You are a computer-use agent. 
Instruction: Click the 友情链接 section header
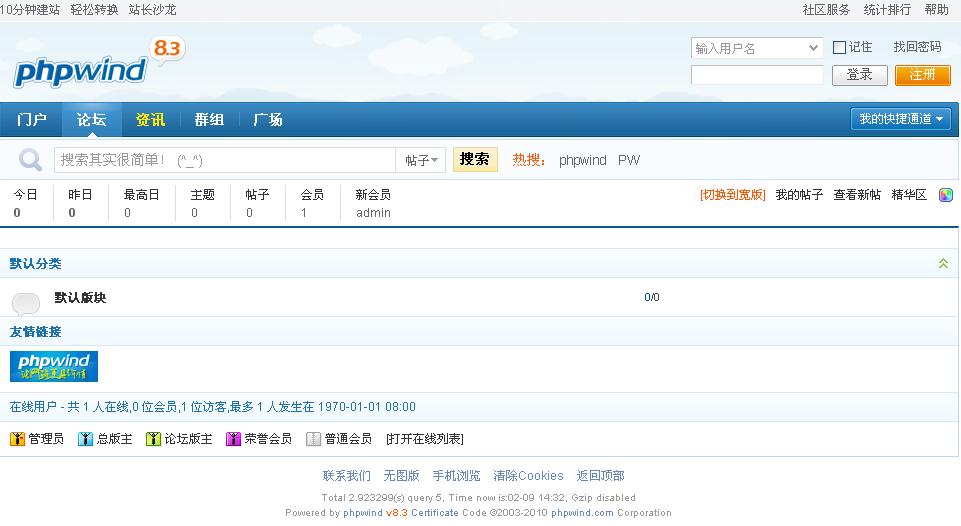[x=36, y=332]
